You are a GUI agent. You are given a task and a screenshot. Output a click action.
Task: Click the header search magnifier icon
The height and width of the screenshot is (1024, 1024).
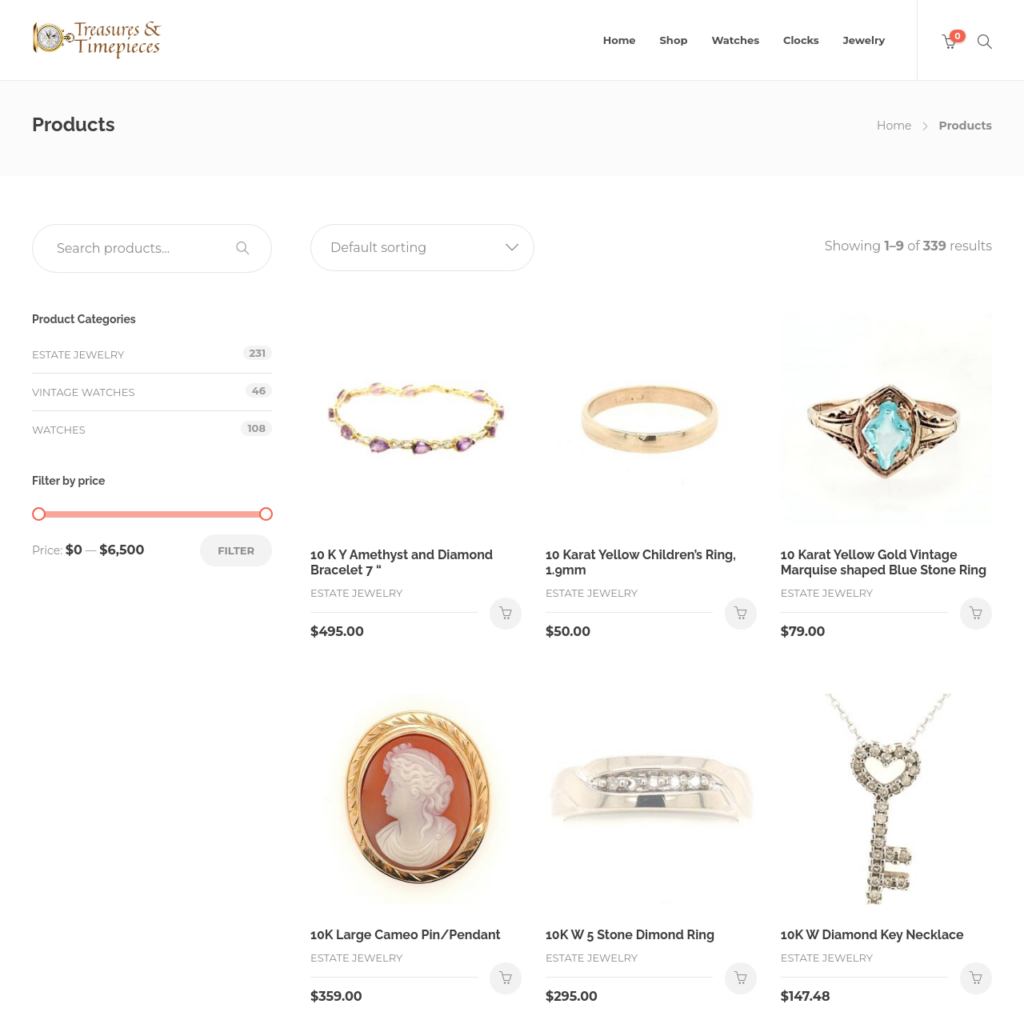[984, 42]
